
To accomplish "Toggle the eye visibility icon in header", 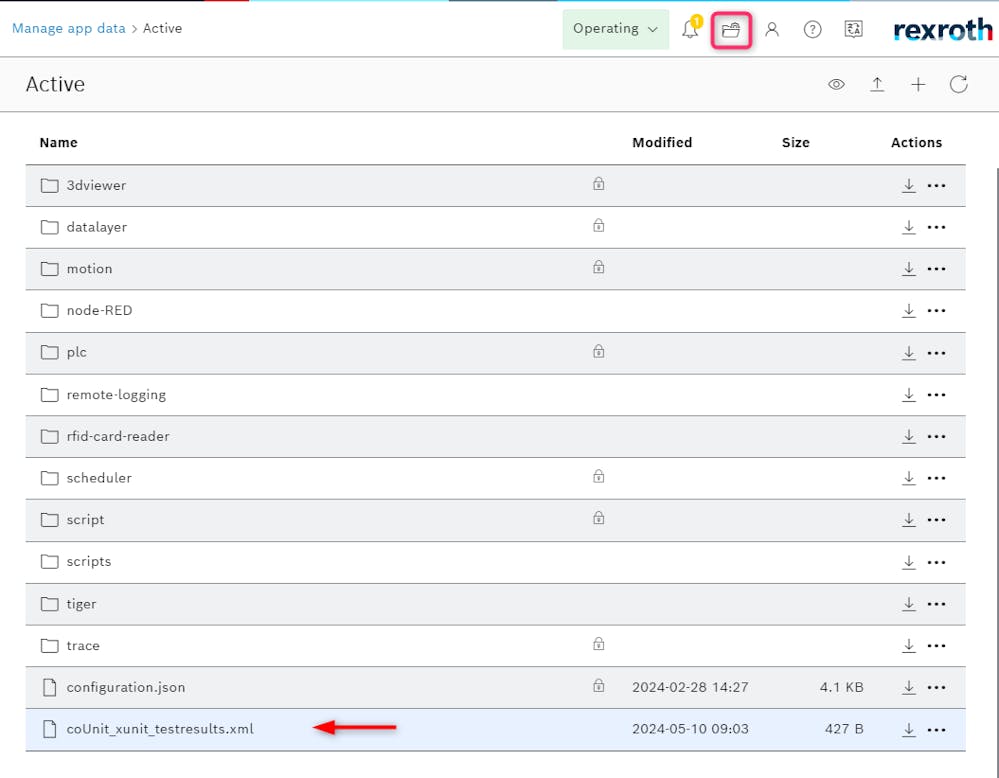I will point(836,85).
